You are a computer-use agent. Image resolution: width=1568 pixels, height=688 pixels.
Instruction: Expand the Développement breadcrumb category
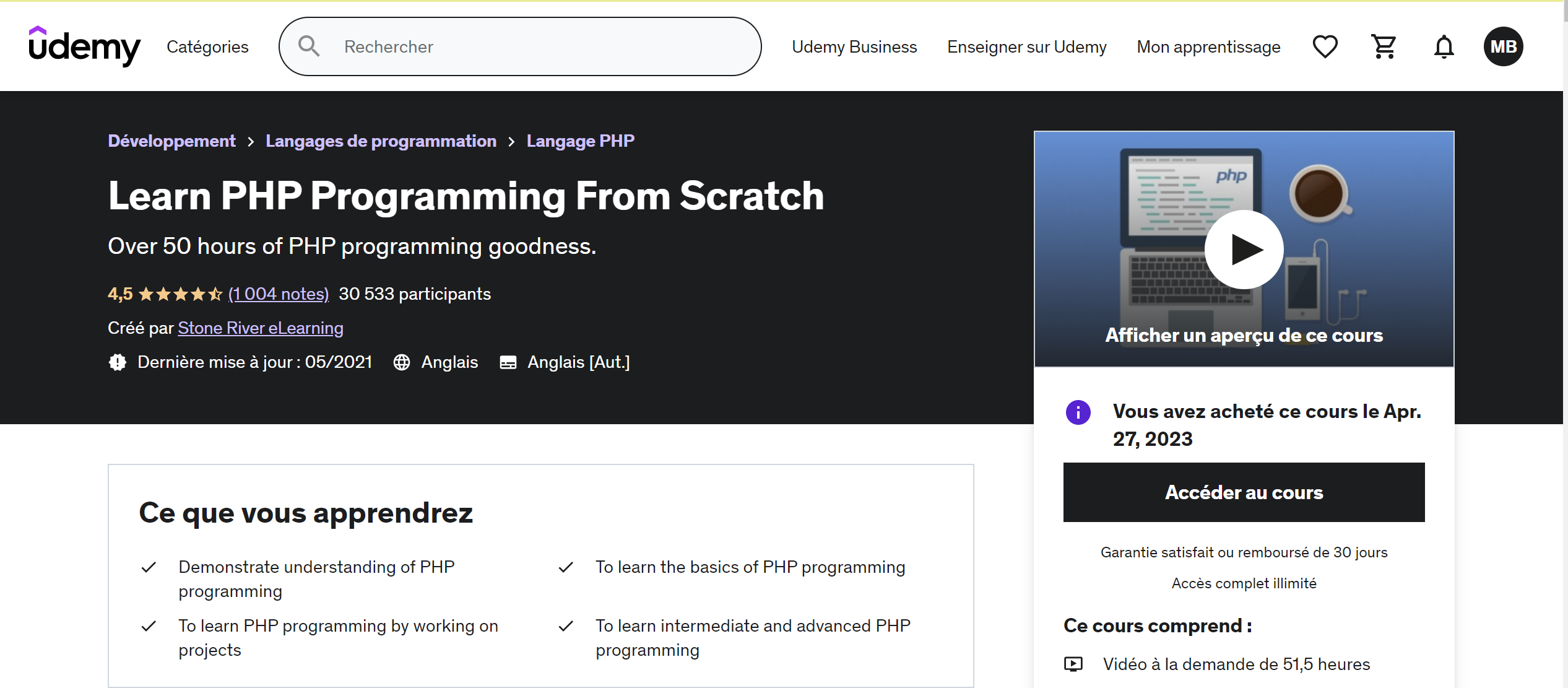pyautogui.click(x=171, y=141)
